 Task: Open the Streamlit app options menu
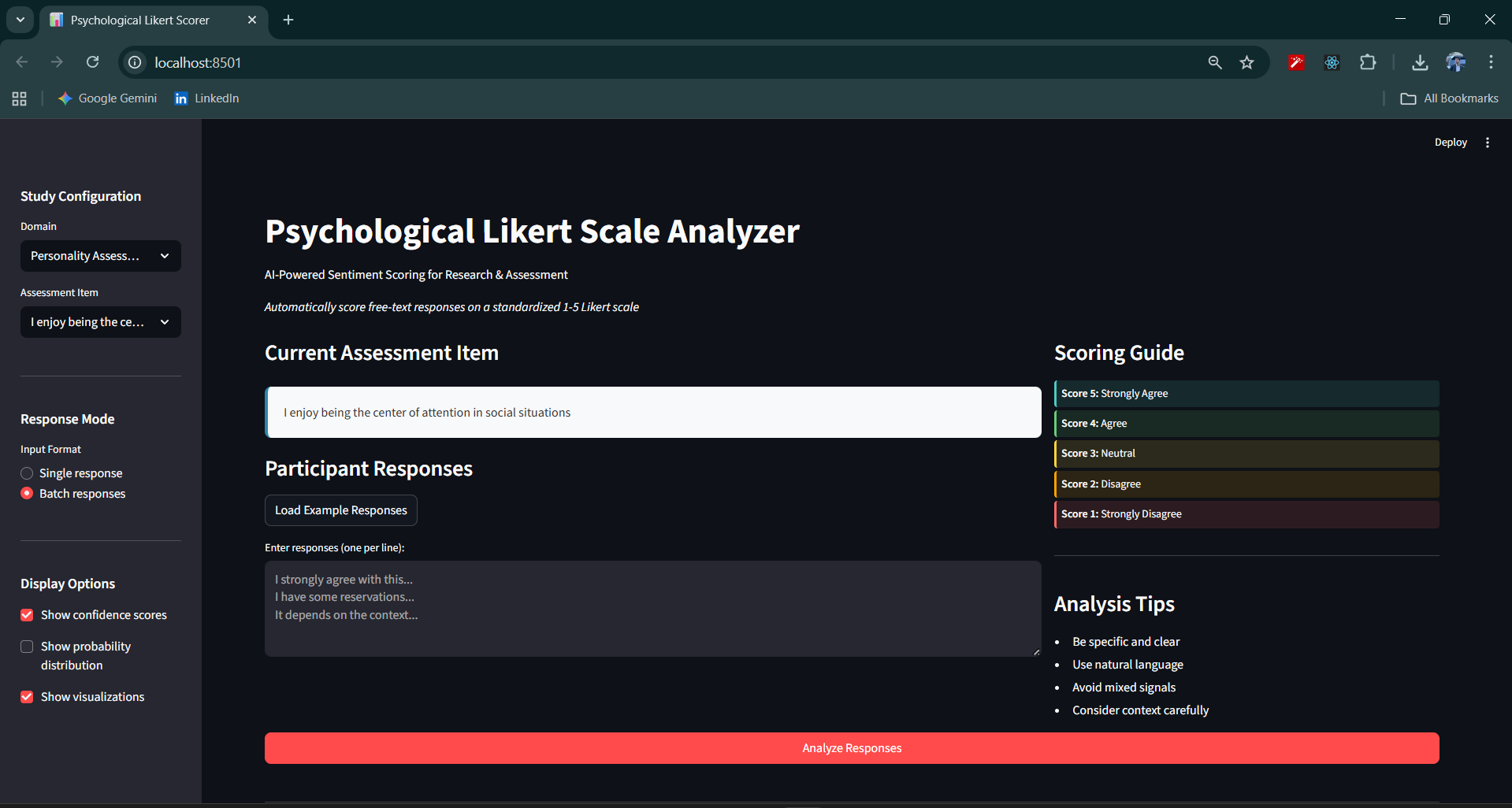1488,142
